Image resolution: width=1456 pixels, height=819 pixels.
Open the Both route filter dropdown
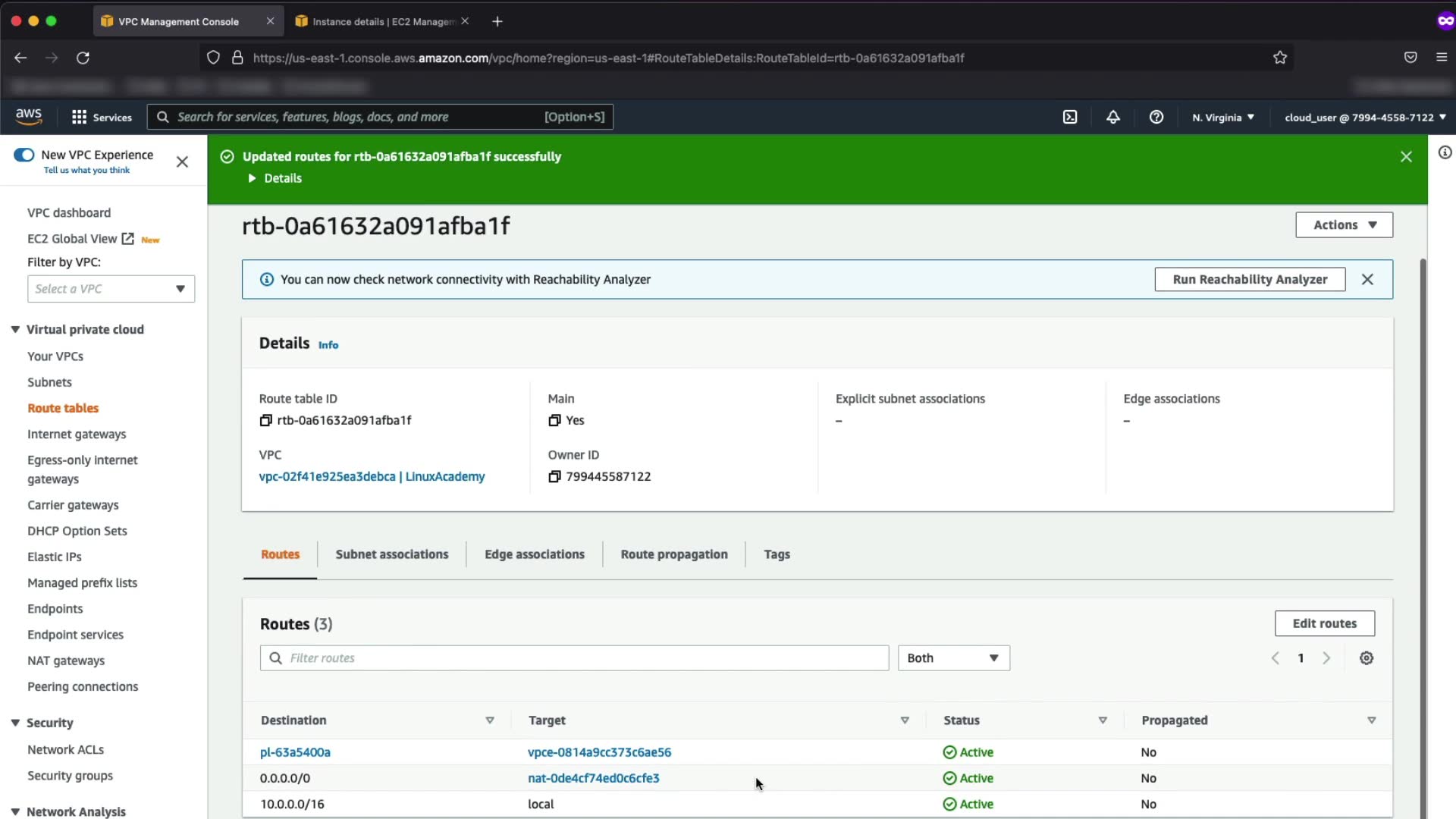[953, 658]
